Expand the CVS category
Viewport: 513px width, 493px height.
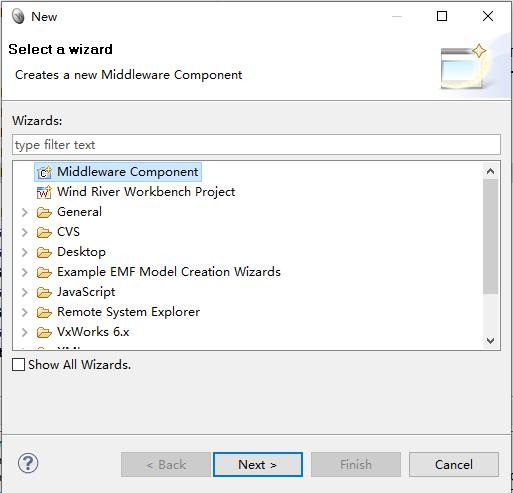tap(24, 232)
